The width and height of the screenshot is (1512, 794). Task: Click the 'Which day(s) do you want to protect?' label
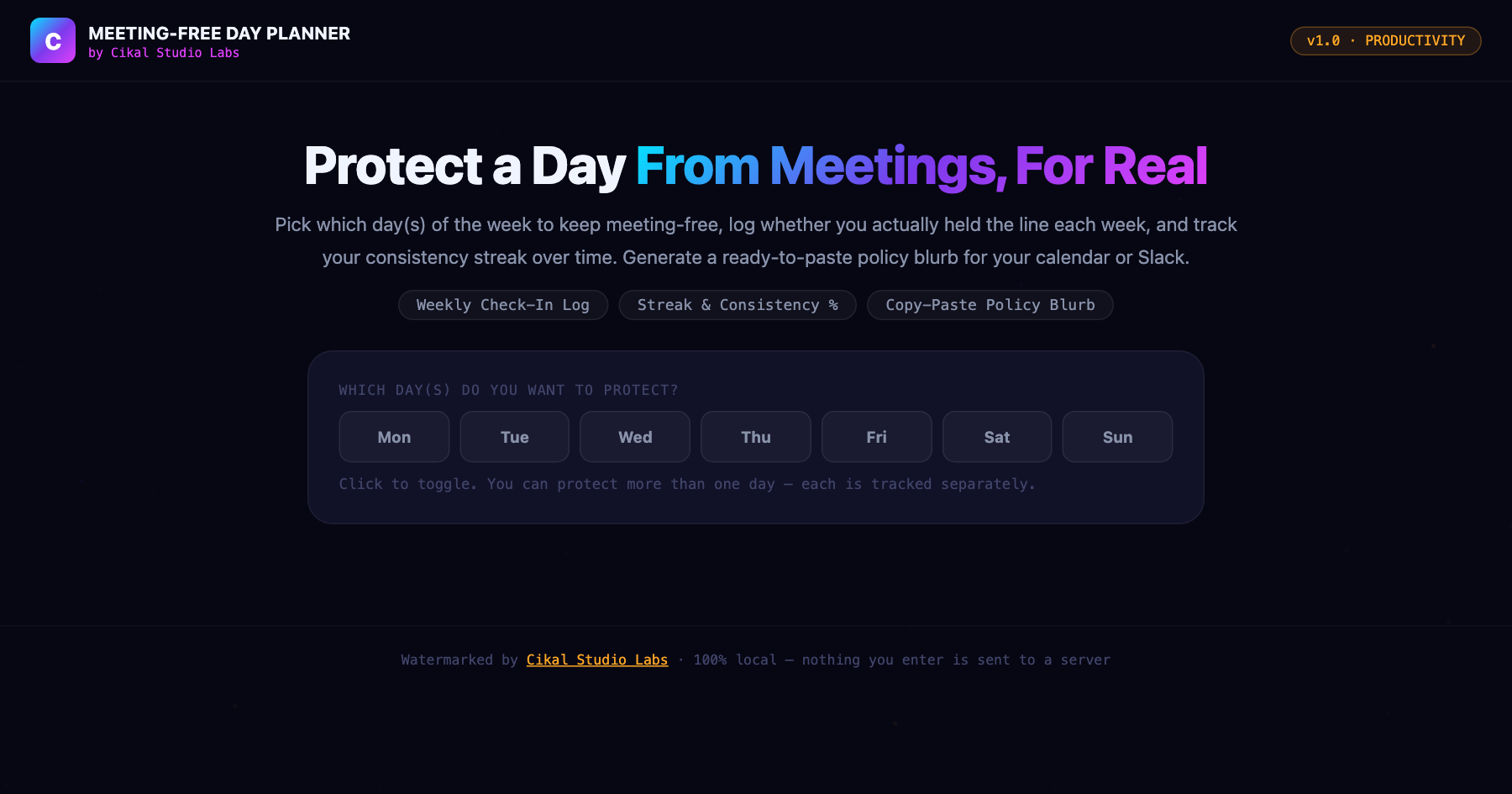pyautogui.click(x=508, y=391)
